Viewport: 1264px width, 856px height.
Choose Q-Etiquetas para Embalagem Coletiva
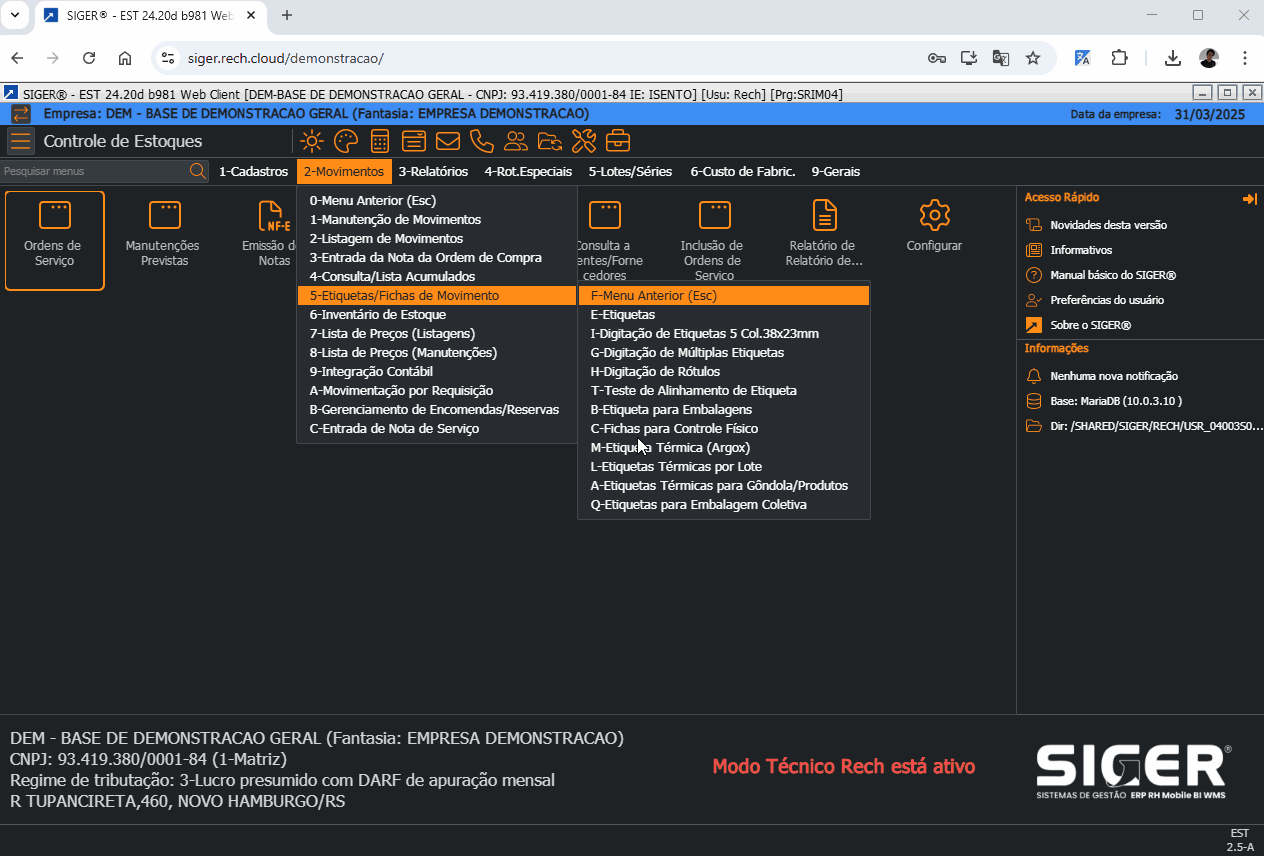click(x=724, y=504)
